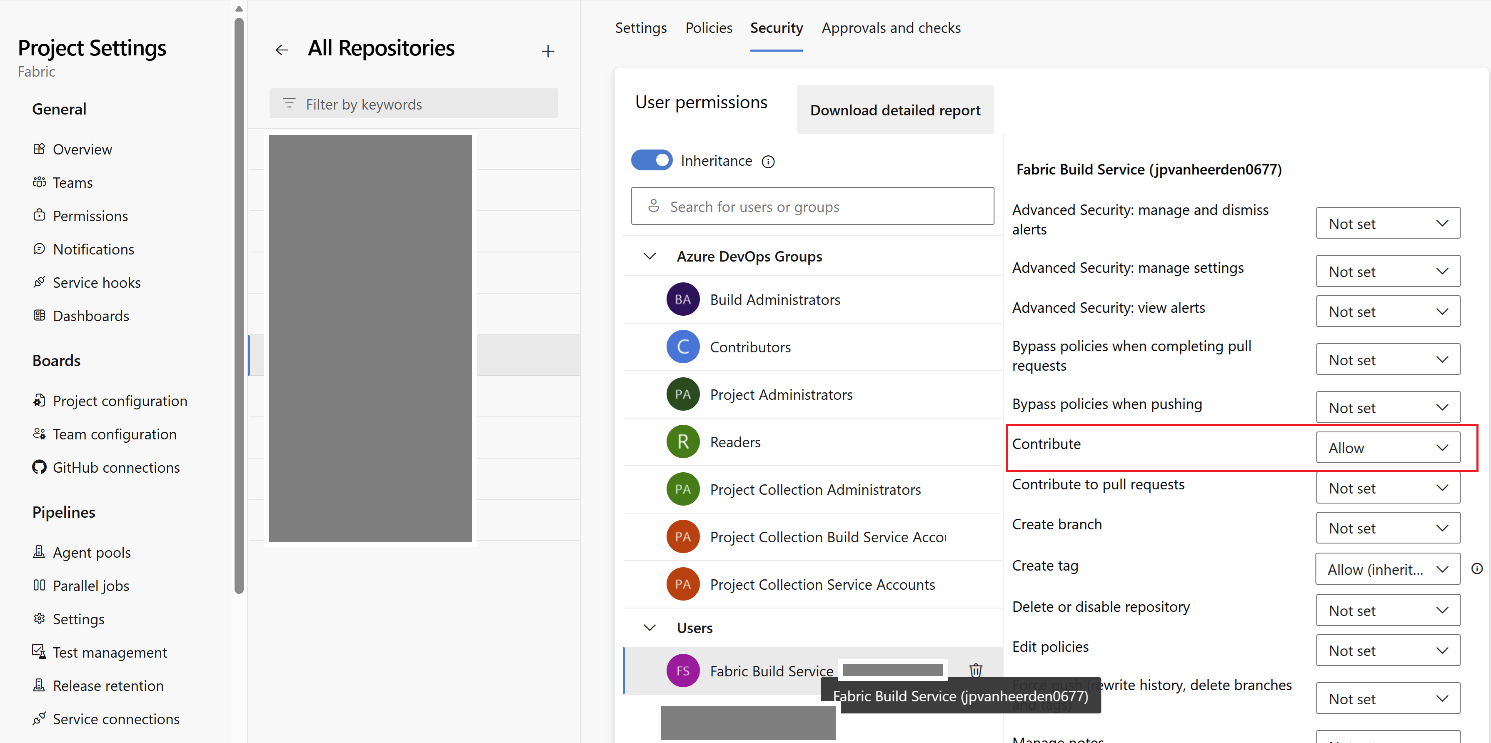This screenshot has width=1491, height=743.
Task: Open the Contribute permission dropdown
Action: click(1388, 448)
